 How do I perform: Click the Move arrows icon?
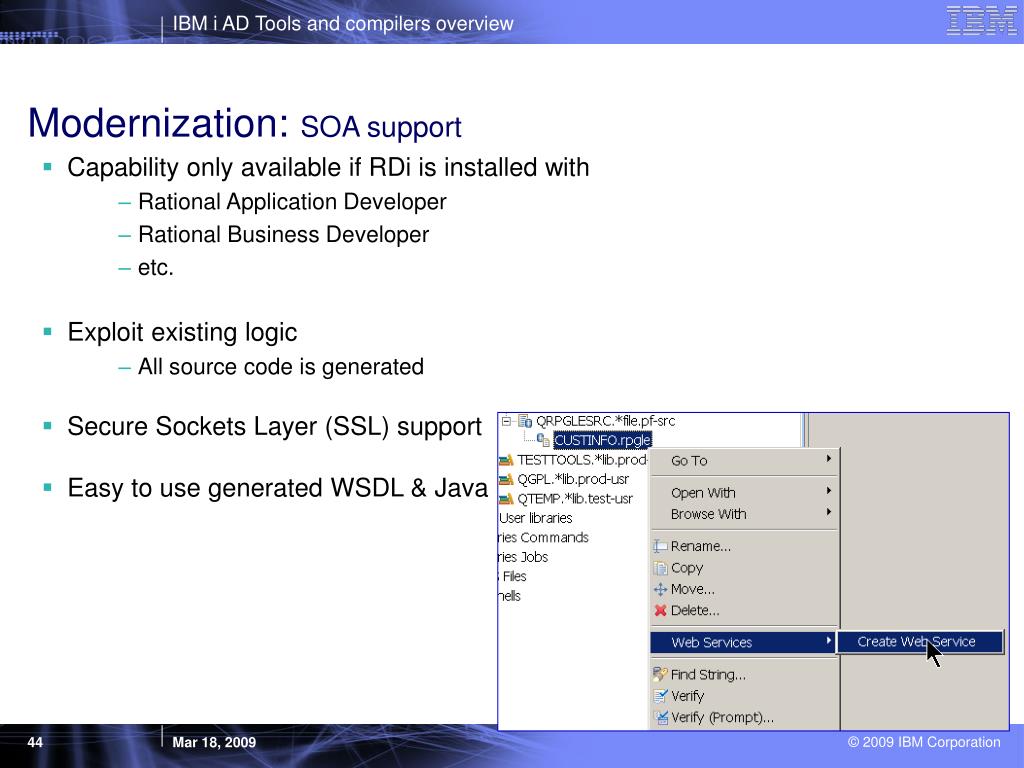pyautogui.click(x=660, y=590)
